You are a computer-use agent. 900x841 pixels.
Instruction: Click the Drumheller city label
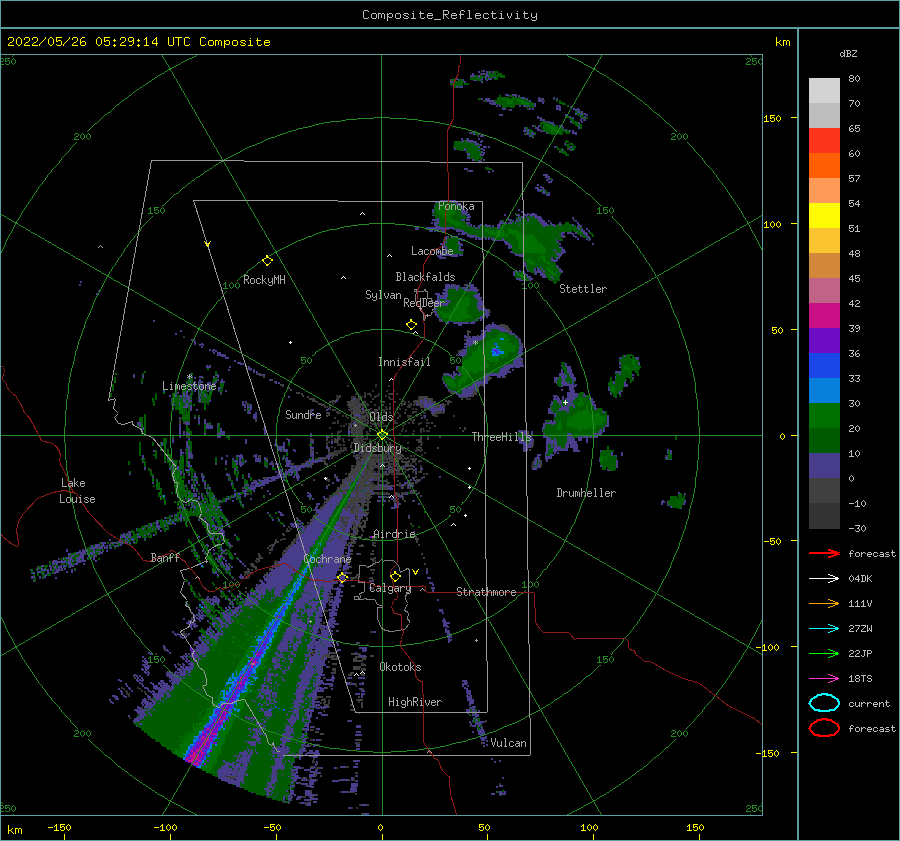pyautogui.click(x=586, y=493)
